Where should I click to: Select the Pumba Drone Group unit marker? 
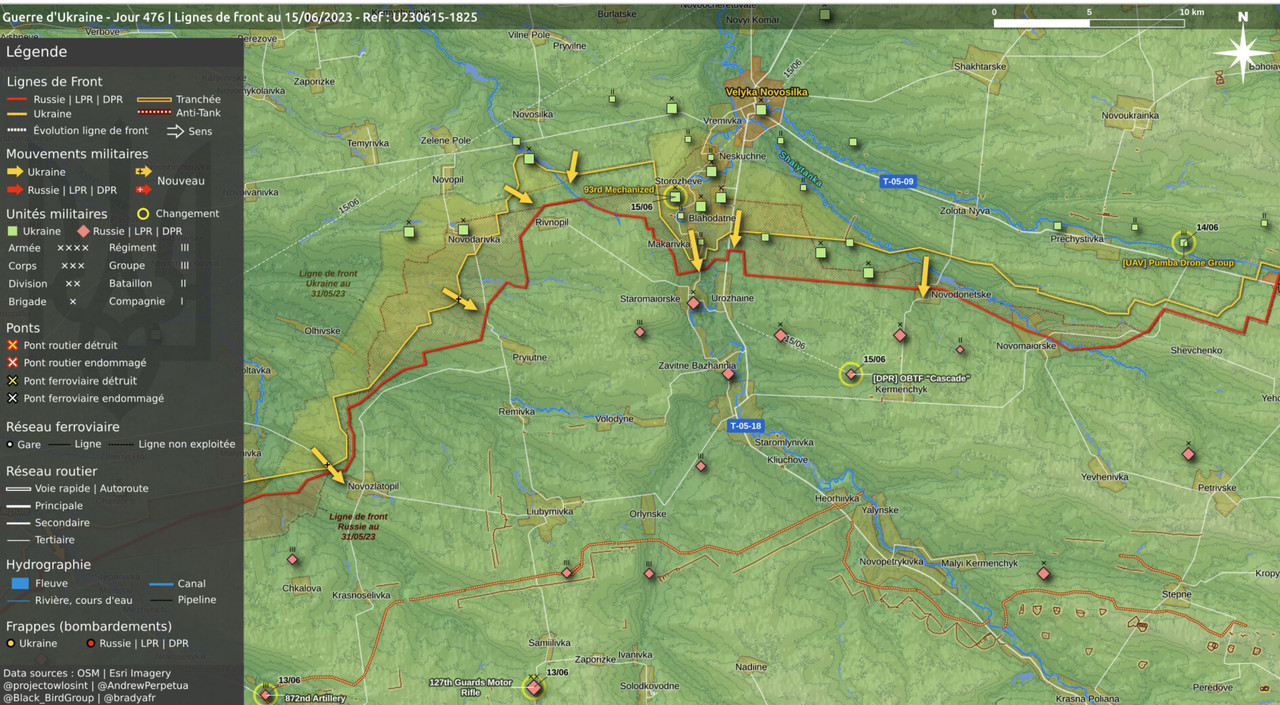tap(1183, 242)
